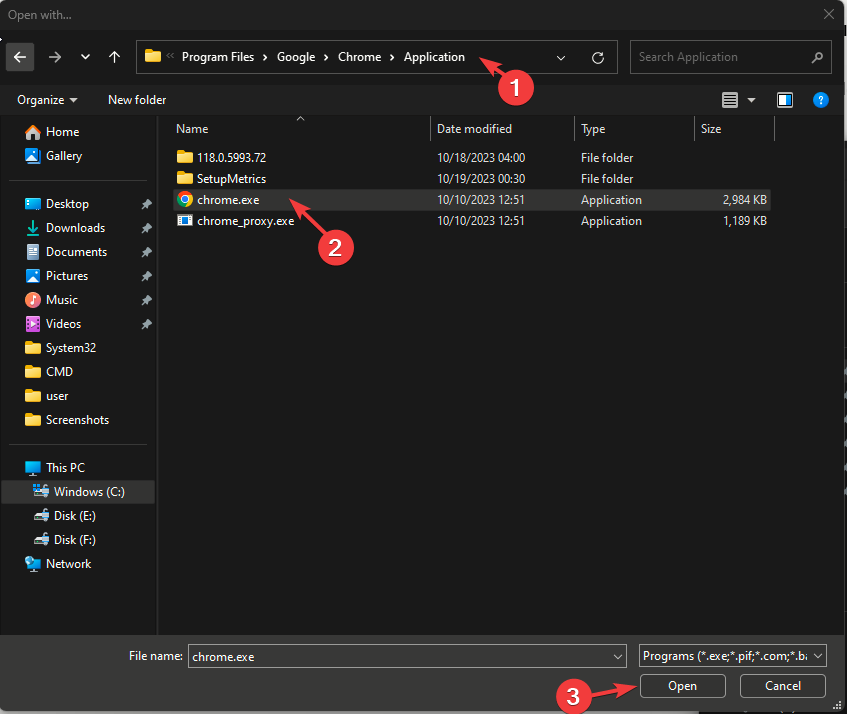This screenshot has height=714, width=847.
Task: Toggle the preview pane
Action: point(784,100)
